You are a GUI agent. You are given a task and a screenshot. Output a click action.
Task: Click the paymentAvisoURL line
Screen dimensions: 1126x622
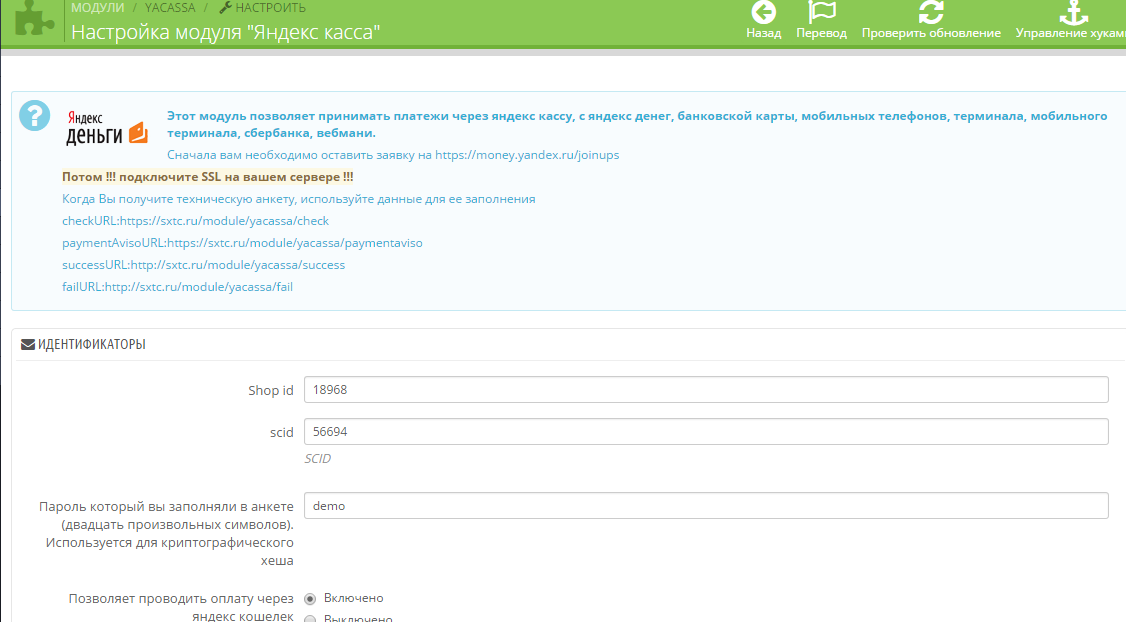(242, 243)
